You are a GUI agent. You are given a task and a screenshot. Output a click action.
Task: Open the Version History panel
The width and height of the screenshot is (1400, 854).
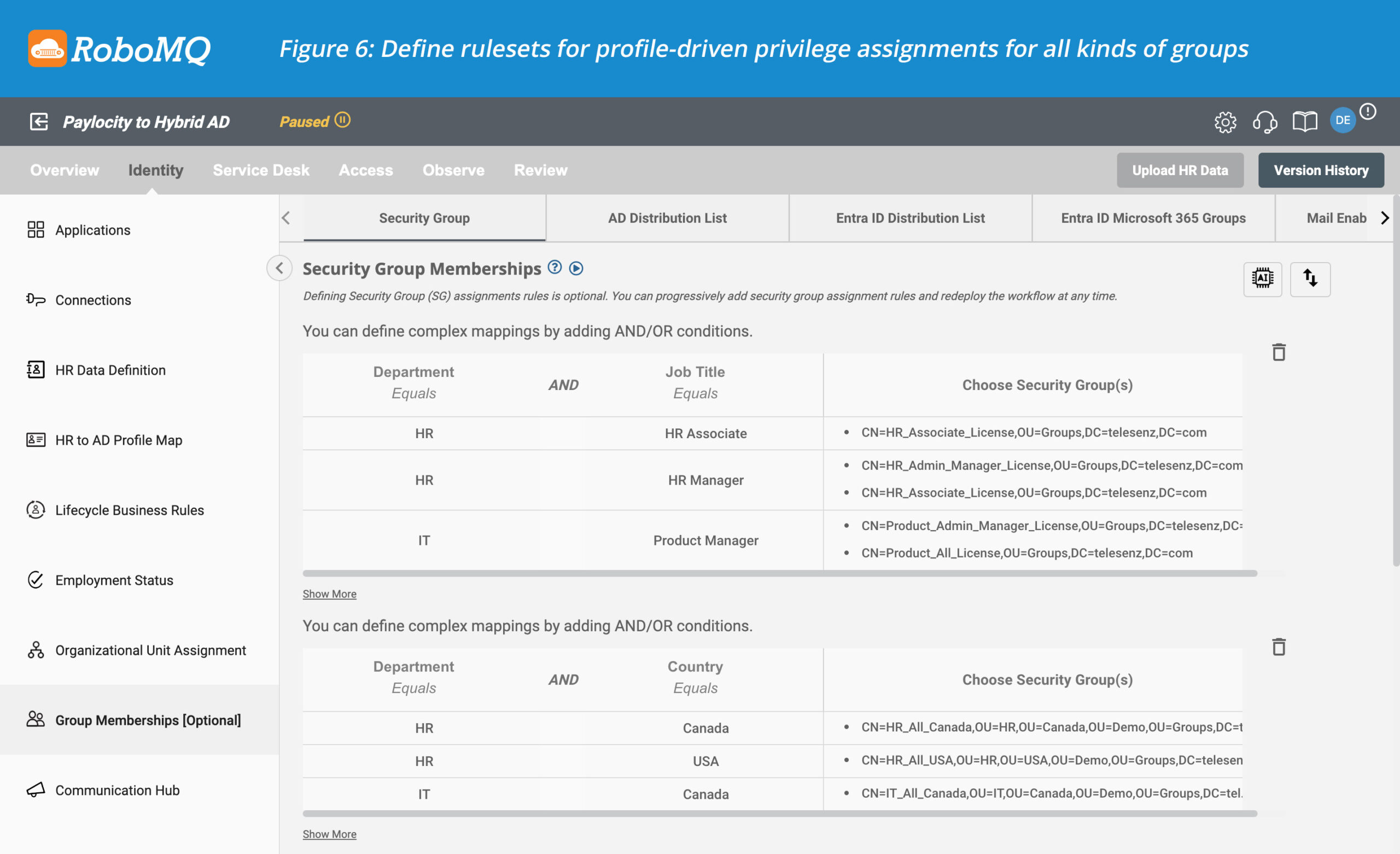(1321, 170)
